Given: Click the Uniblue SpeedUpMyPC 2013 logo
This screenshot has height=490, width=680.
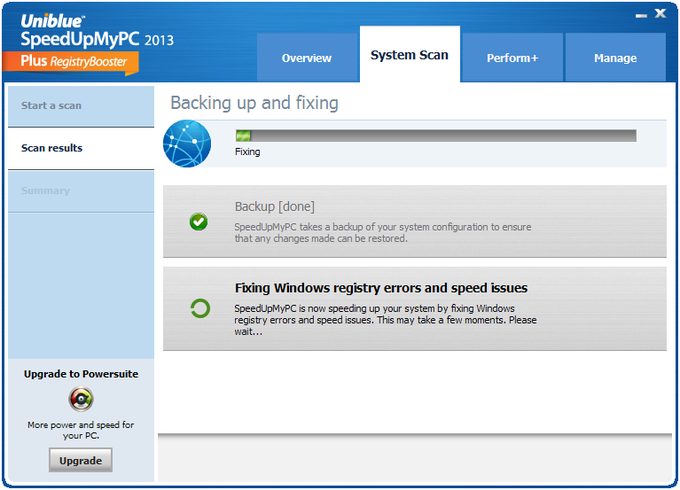Looking at the screenshot, I should coord(97,31).
